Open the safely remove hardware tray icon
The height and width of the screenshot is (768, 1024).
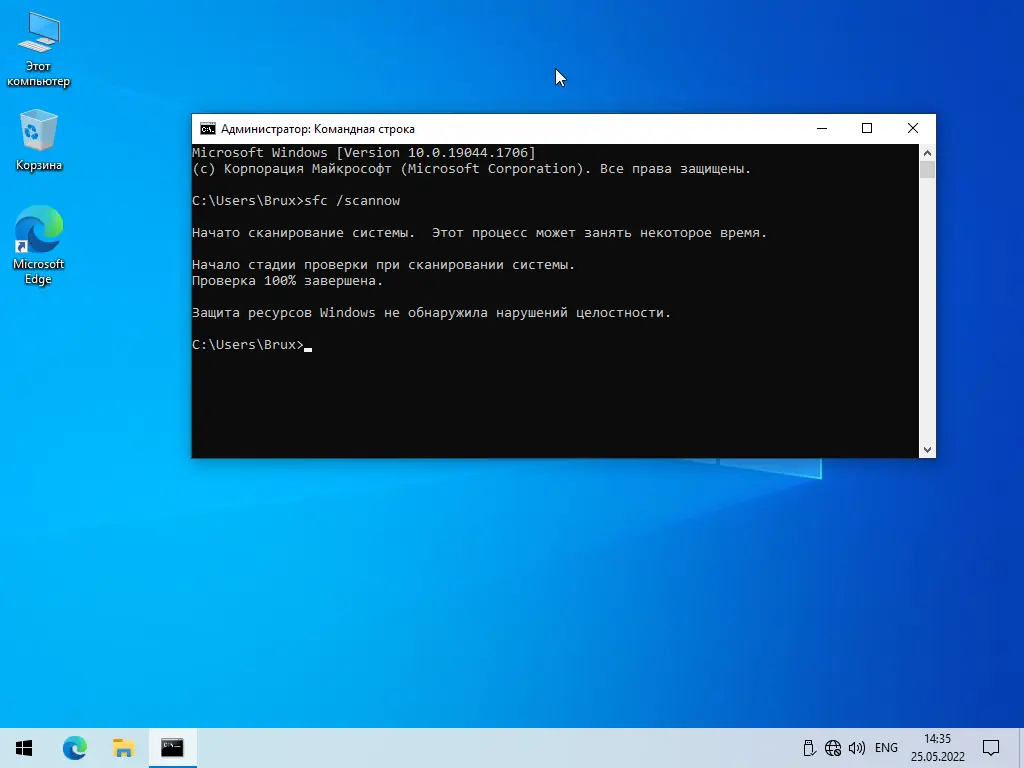pos(809,748)
